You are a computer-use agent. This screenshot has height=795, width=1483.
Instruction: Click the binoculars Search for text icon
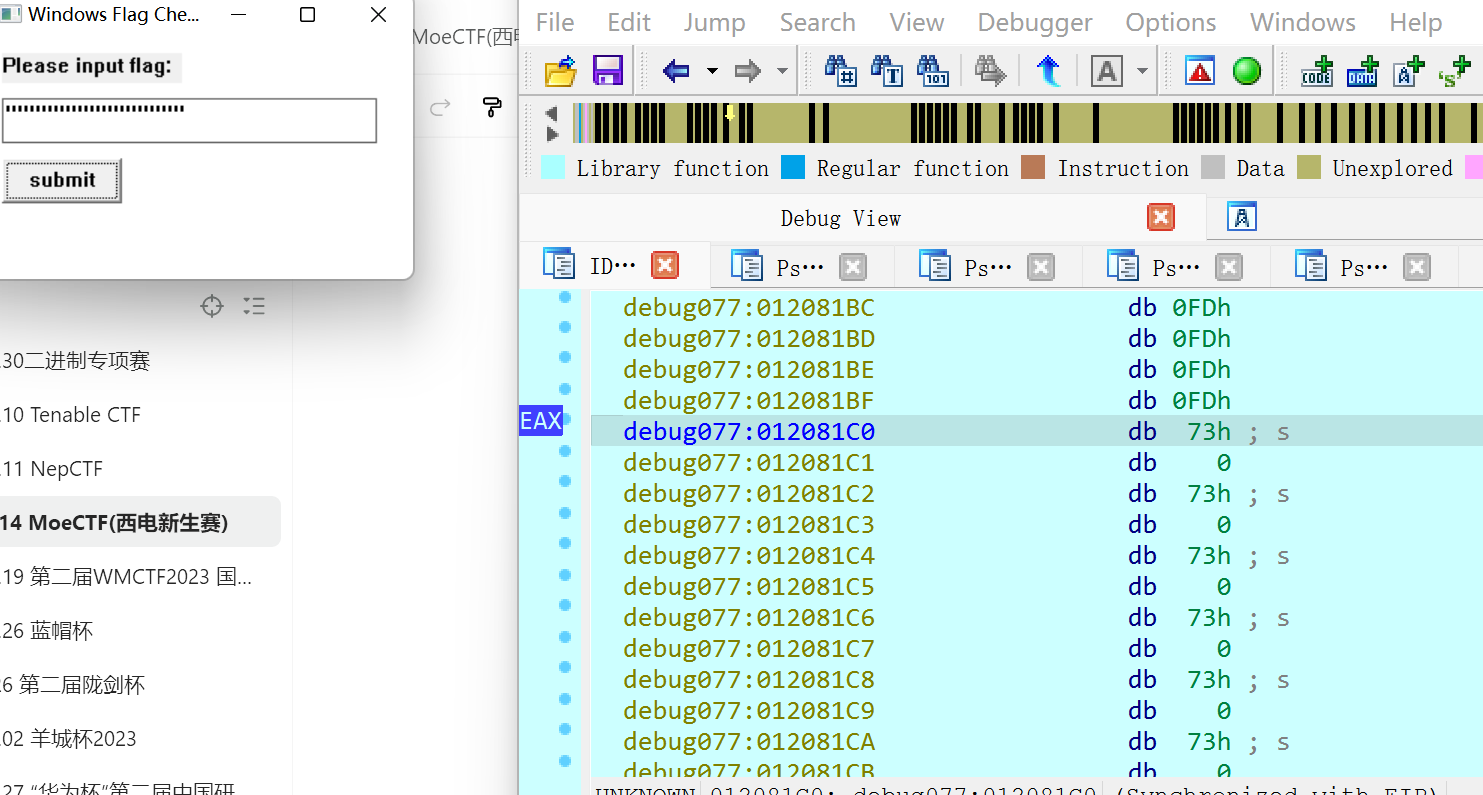point(887,71)
